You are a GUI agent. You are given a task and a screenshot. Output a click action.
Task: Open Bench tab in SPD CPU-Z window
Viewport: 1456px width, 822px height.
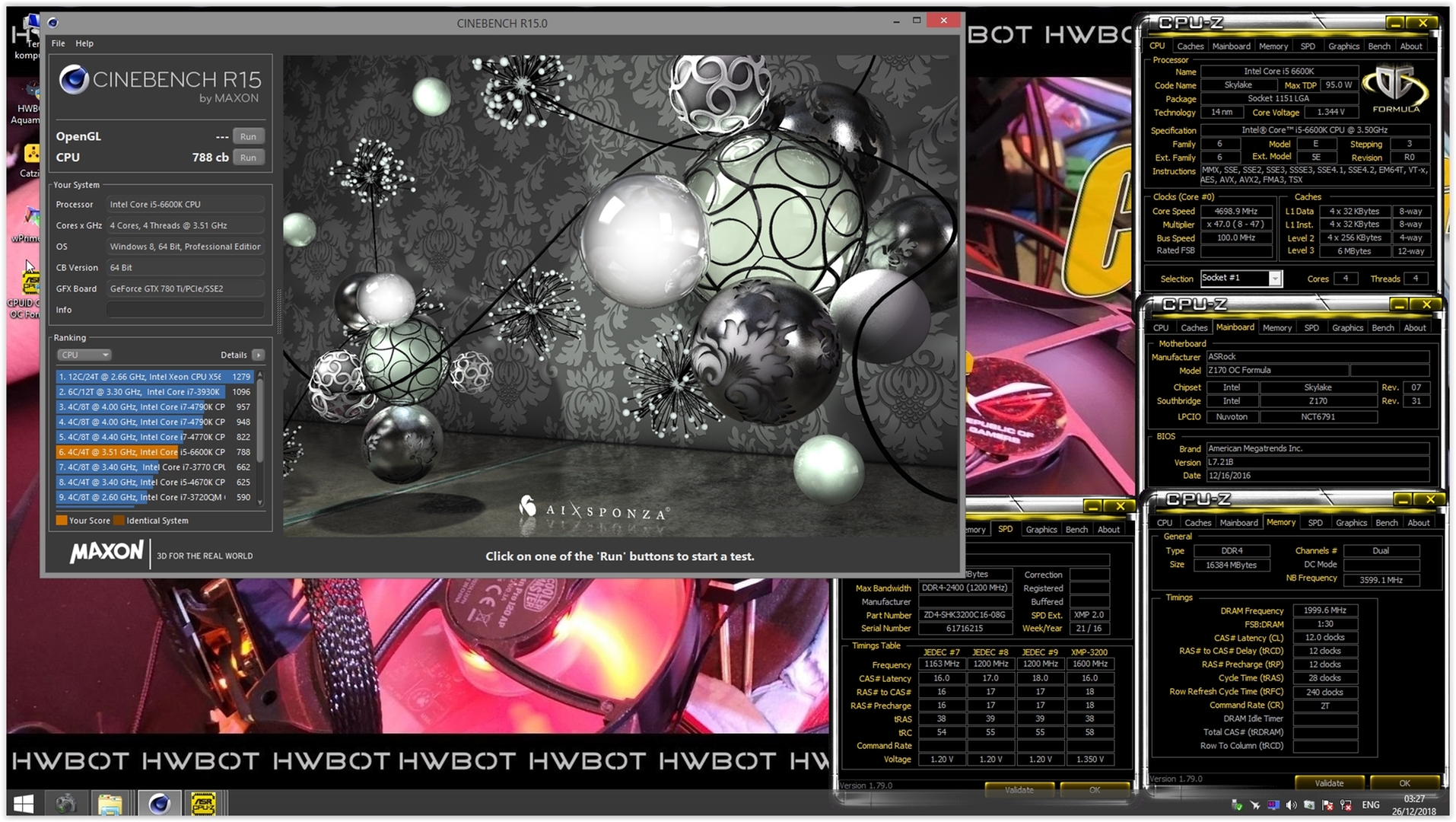pyautogui.click(x=1076, y=530)
